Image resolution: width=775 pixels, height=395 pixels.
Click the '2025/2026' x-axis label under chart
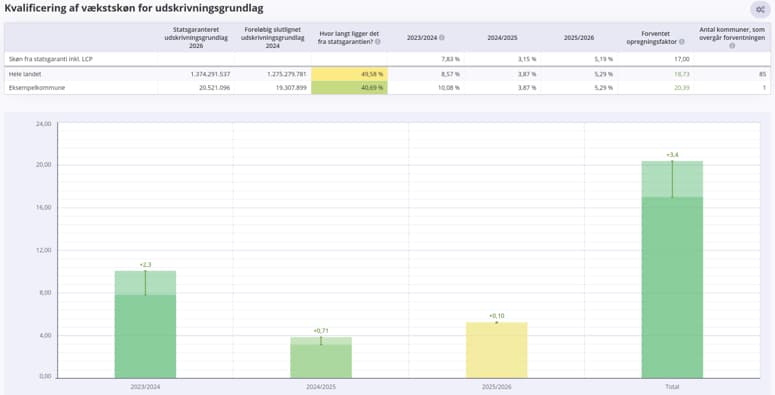[x=497, y=387]
